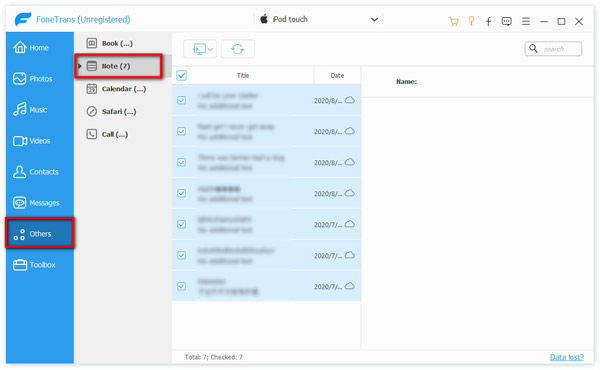Viewport: 600px width, 370px height.
Task: Uncheck the last note's checkbox
Action: pyautogui.click(x=182, y=286)
